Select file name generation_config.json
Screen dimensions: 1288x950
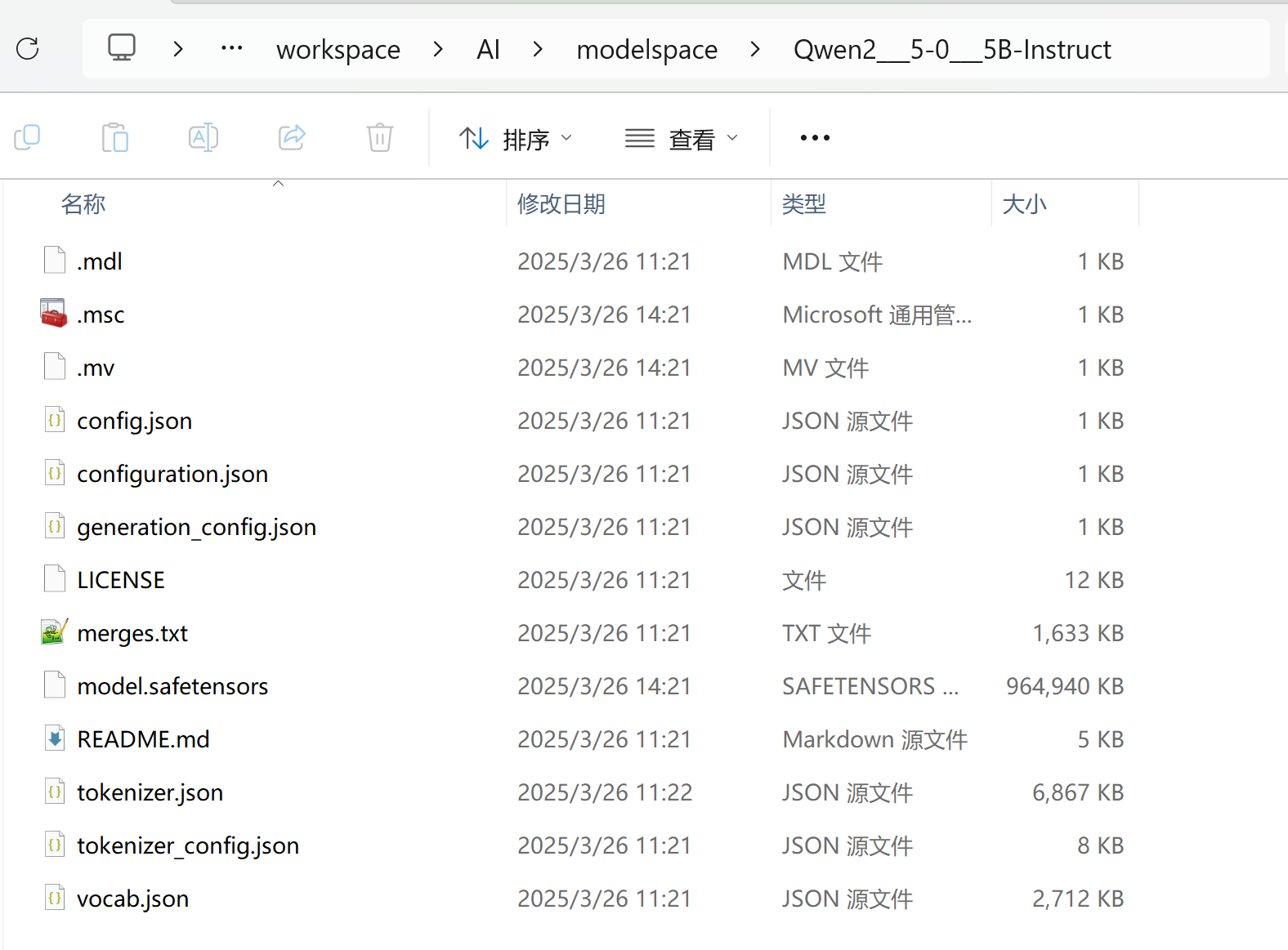(197, 528)
